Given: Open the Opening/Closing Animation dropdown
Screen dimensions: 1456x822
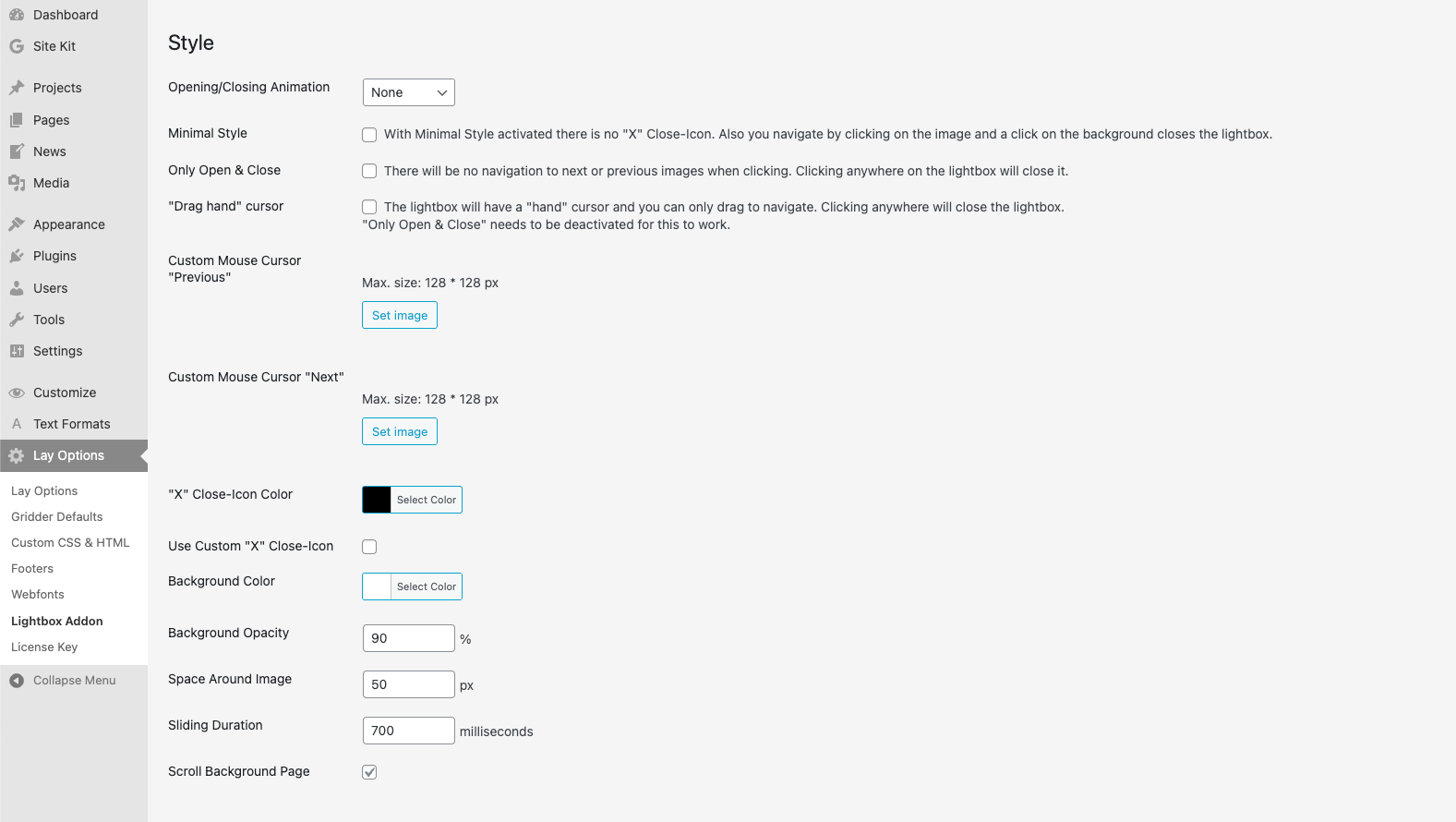Looking at the screenshot, I should (408, 92).
